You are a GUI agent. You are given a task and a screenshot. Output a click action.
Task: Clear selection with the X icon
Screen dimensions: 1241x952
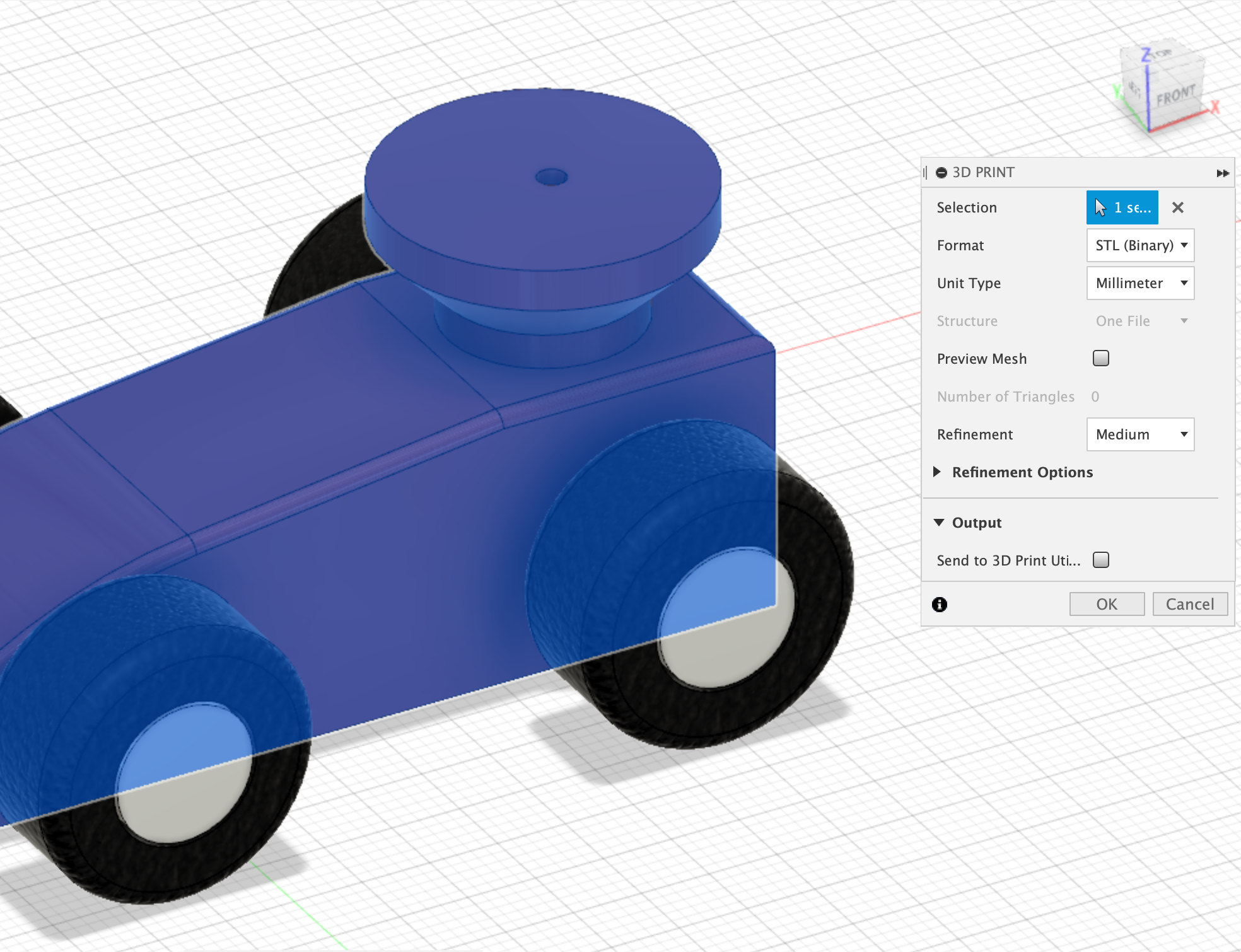[x=1177, y=207]
